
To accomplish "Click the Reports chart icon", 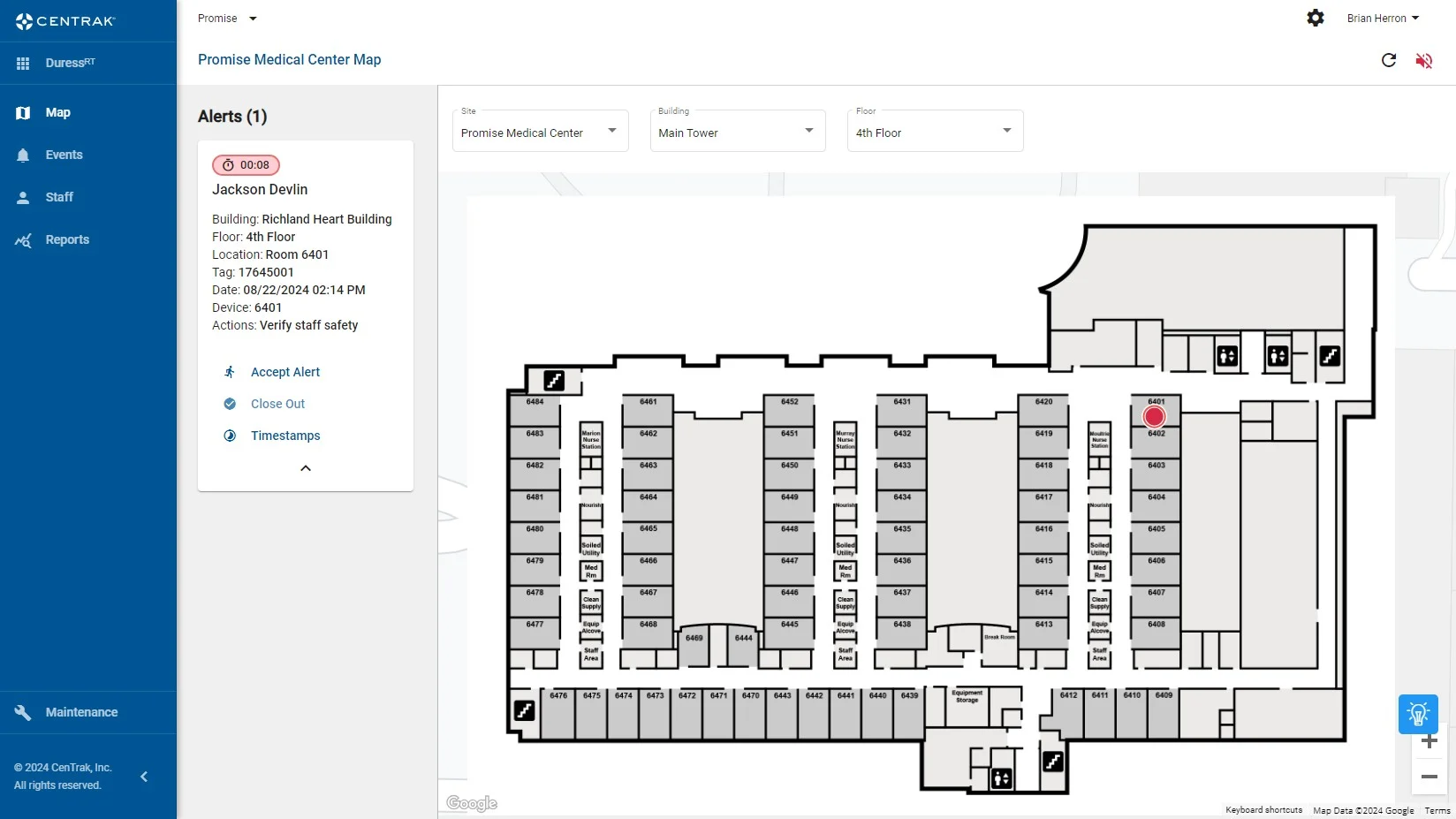I will tap(23, 239).
